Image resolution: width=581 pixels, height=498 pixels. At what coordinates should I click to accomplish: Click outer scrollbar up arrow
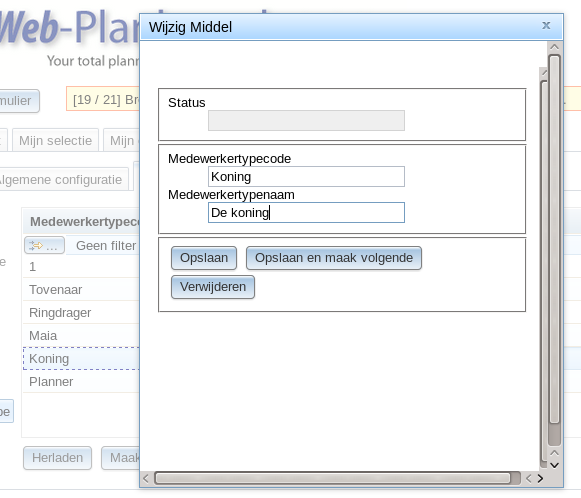(x=555, y=47)
